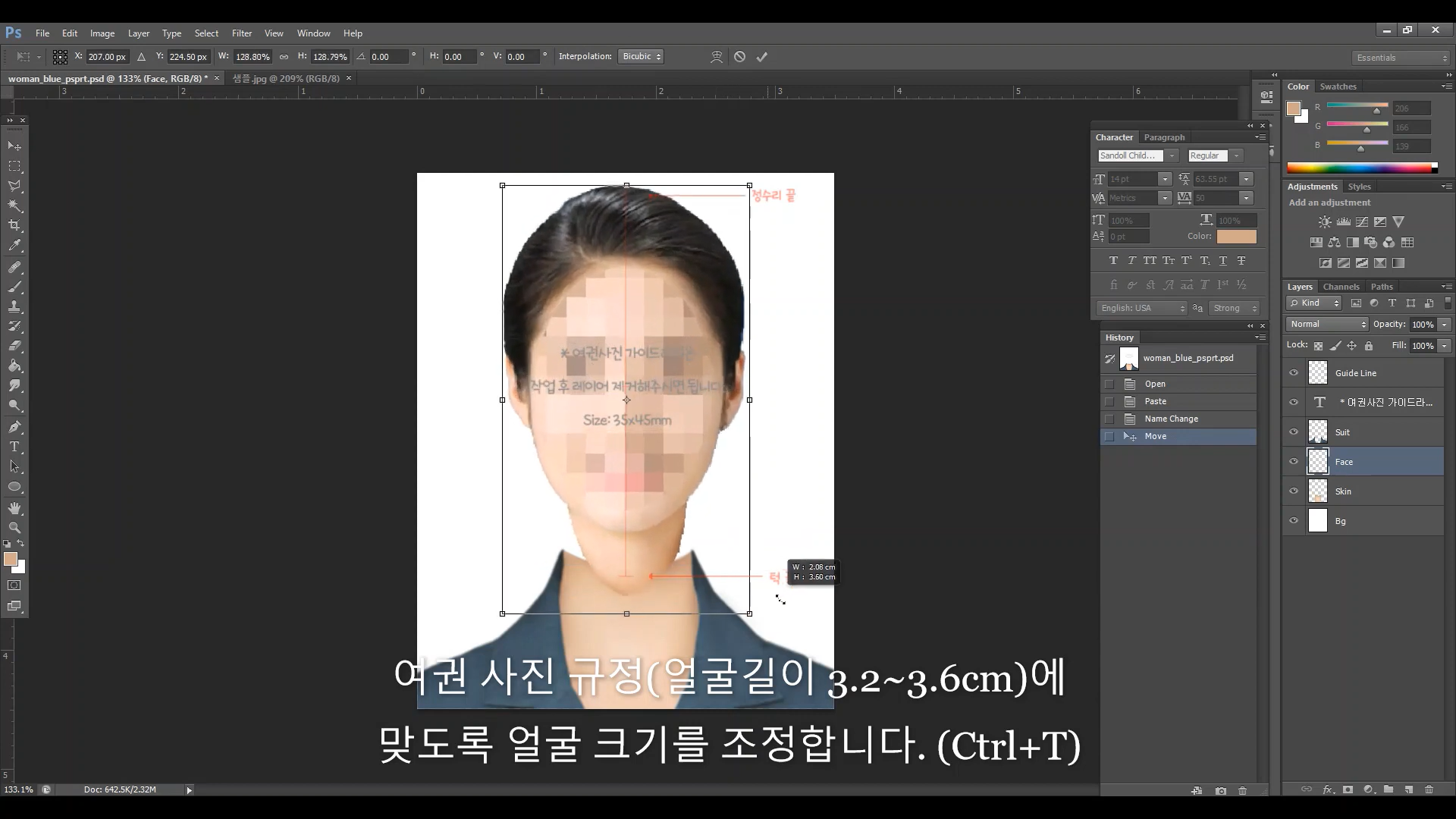The height and width of the screenshot is (819, 1456).
Task: Select the Zoom tool in toolbar
Action: (x=14, y=527)
